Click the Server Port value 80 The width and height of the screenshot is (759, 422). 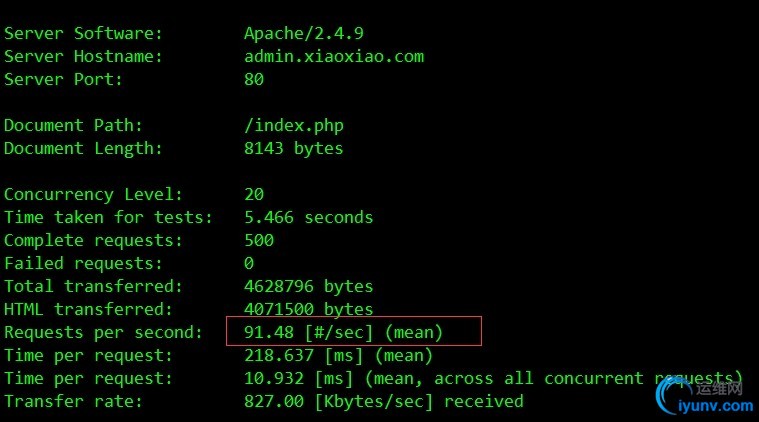(254, 79)
